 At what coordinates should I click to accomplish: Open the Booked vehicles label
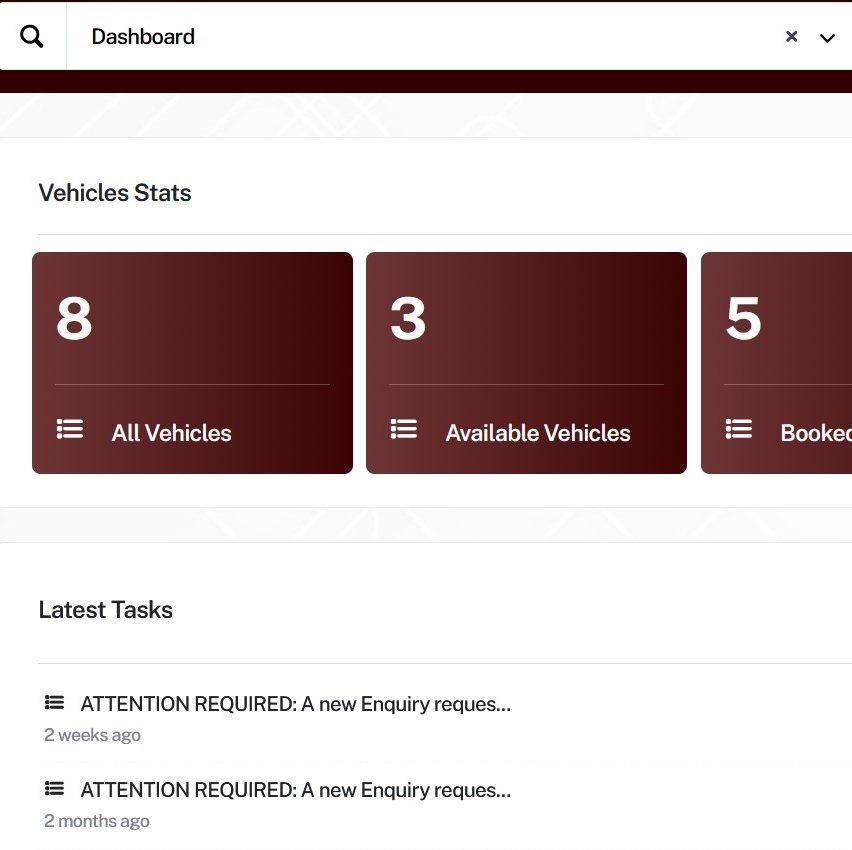[815, 433]
